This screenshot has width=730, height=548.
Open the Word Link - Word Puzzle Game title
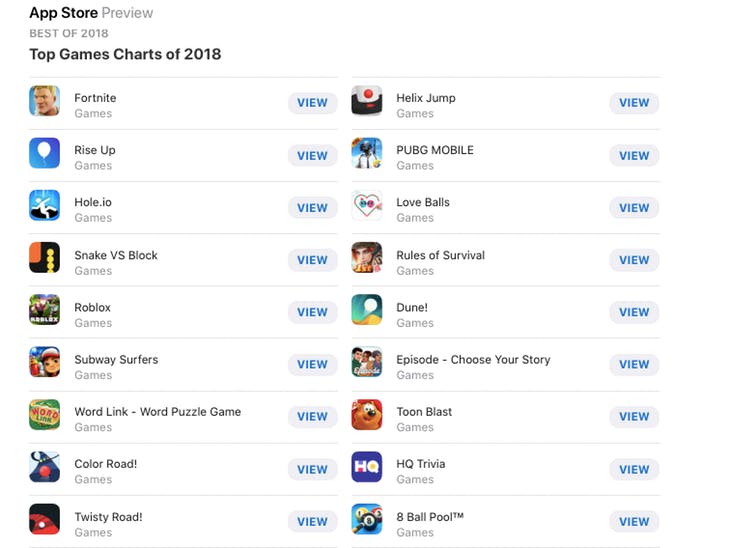tap(157, 411)
